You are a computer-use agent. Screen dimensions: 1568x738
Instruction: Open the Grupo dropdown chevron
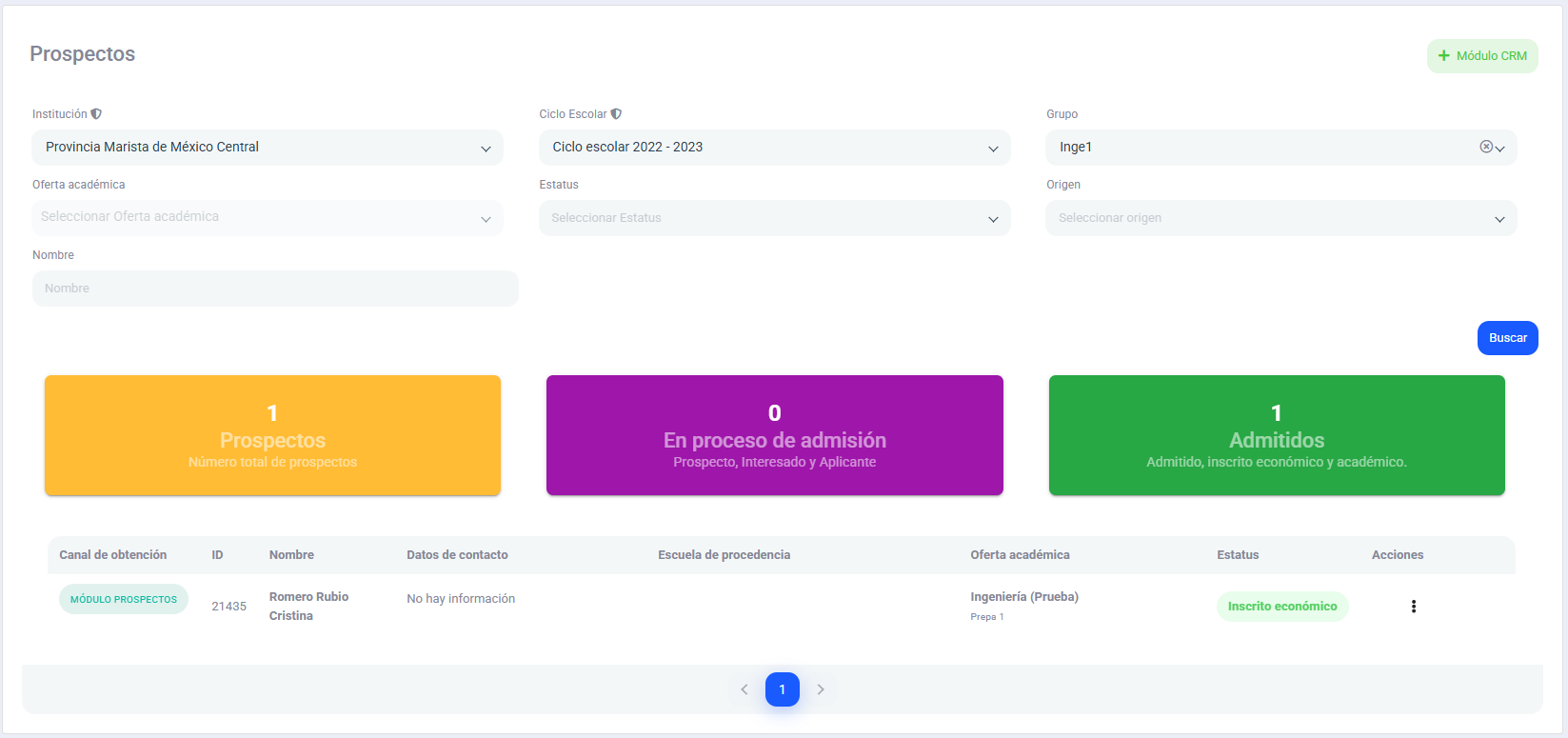point(1500,149)
